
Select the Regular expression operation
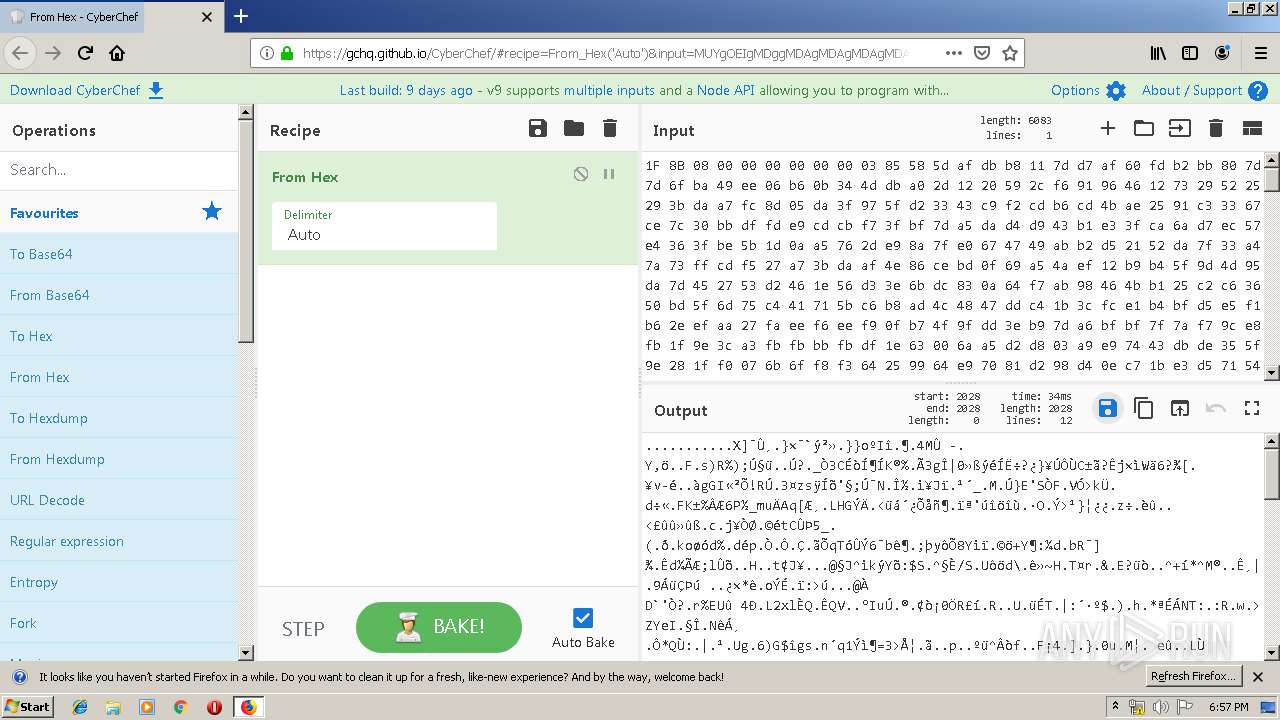[119, 541]
